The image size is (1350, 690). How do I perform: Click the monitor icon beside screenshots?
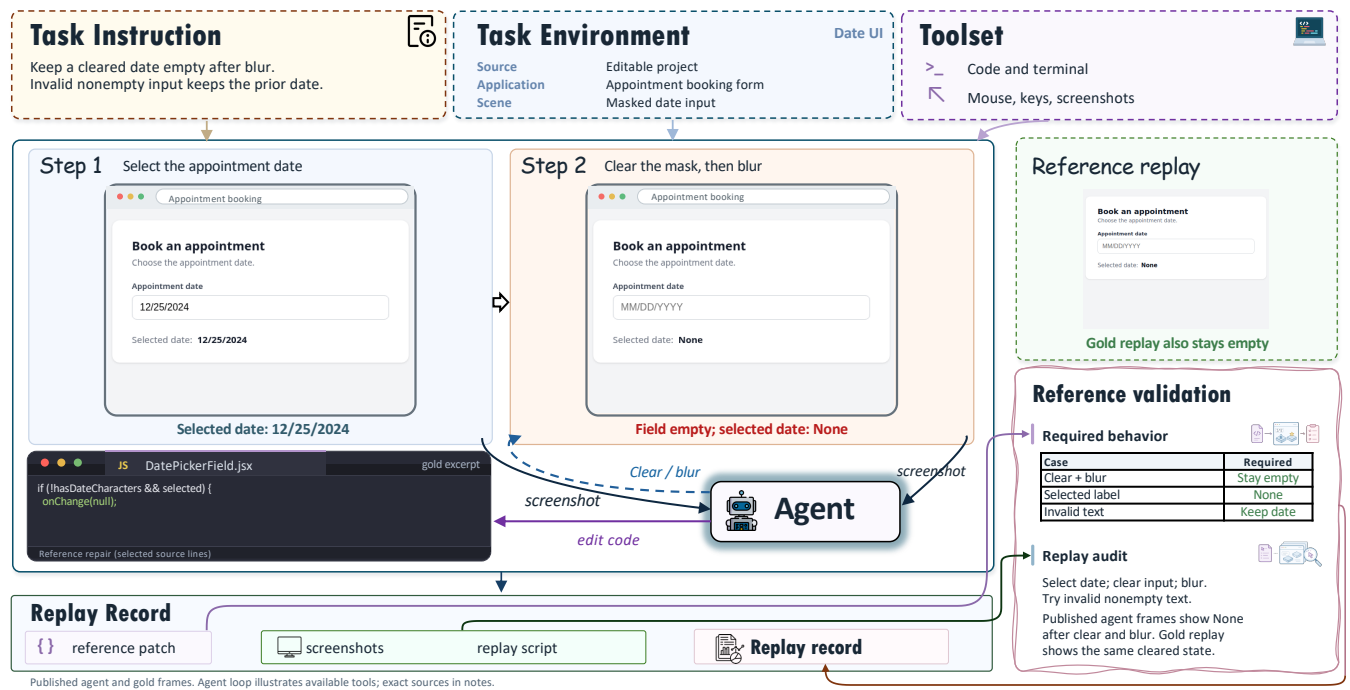[290, 648]
